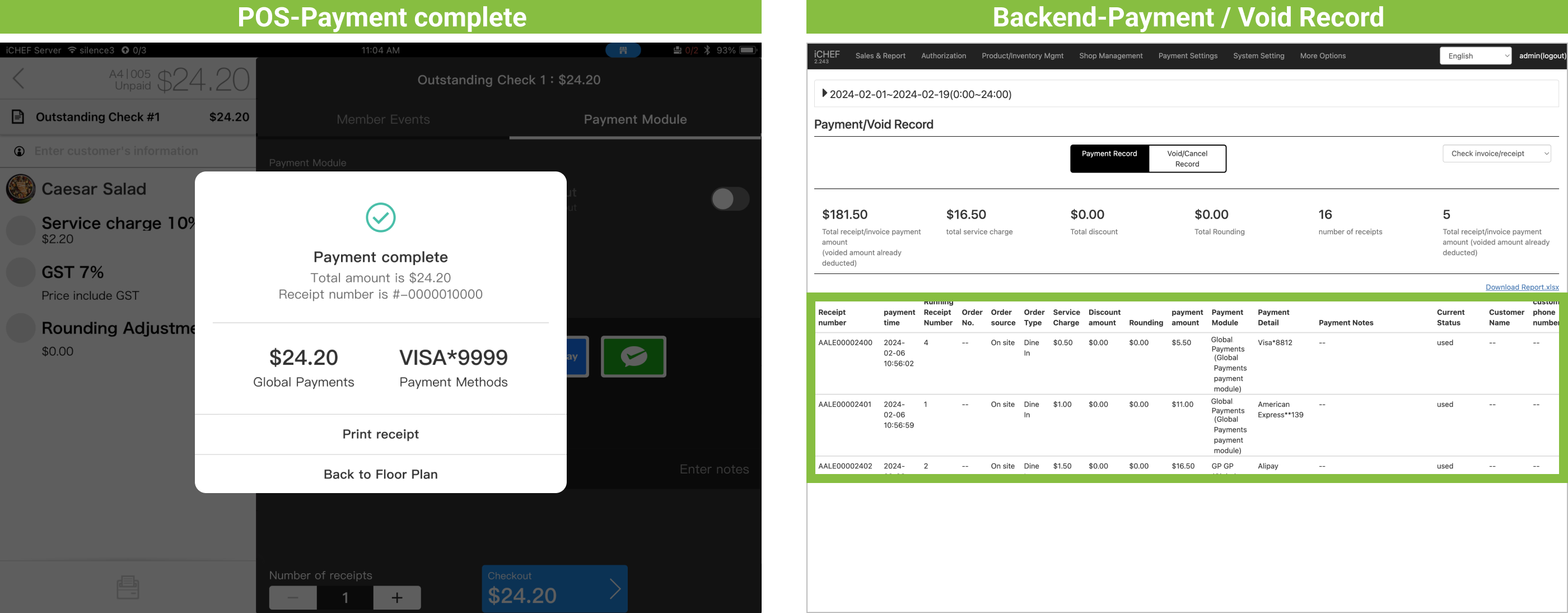Open Check invoice/receipt dropdown
The height and width of the screenshot is (613, 1568).
(1496, 154)
